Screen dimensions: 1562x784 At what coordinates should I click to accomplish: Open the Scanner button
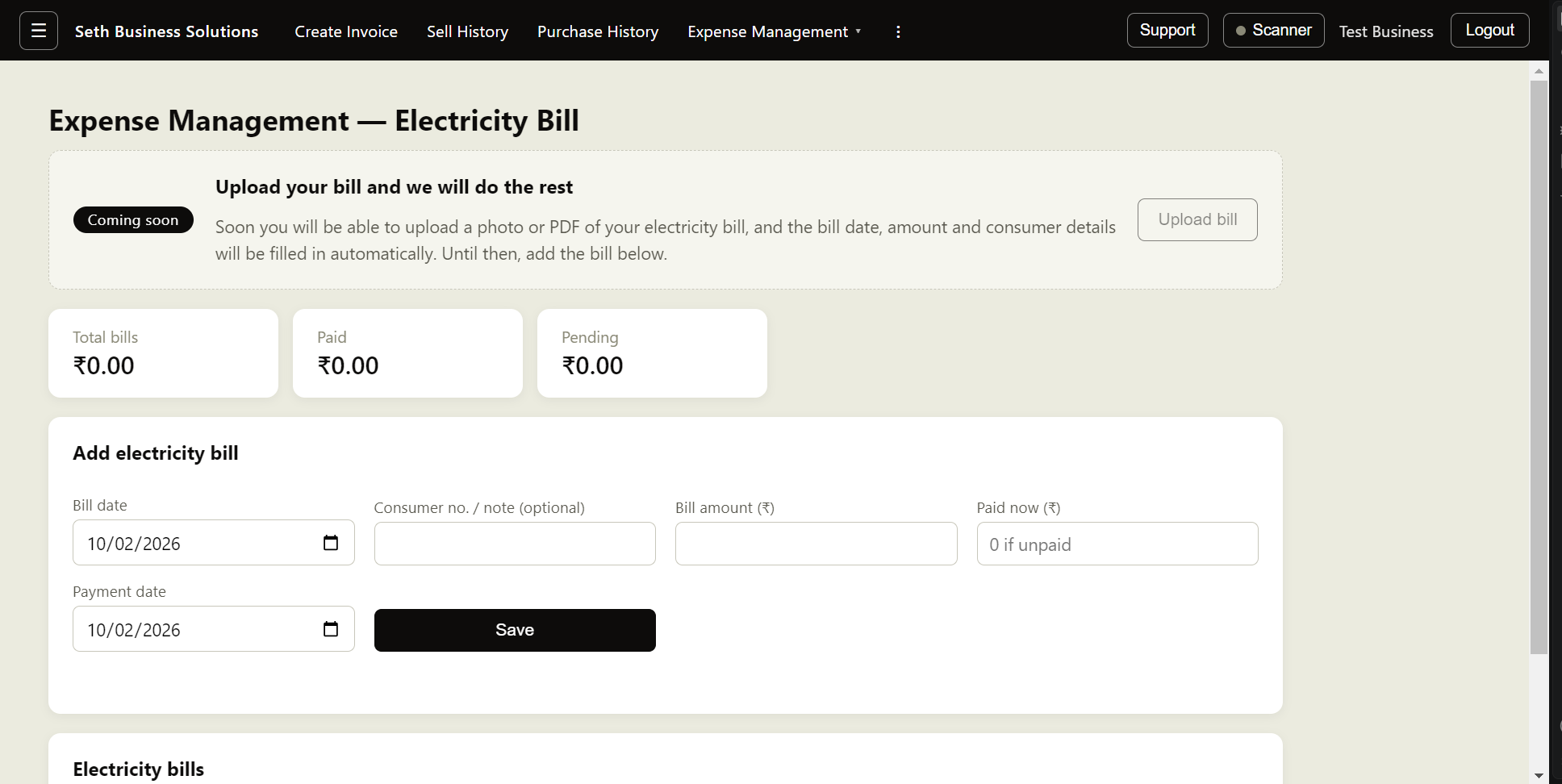(x=1273, y=31)
